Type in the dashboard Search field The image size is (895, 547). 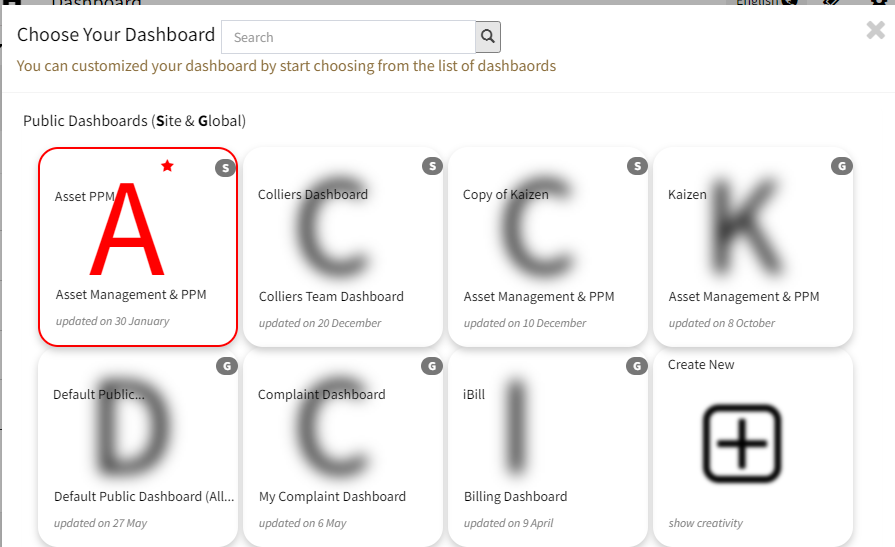click(348, 37)
